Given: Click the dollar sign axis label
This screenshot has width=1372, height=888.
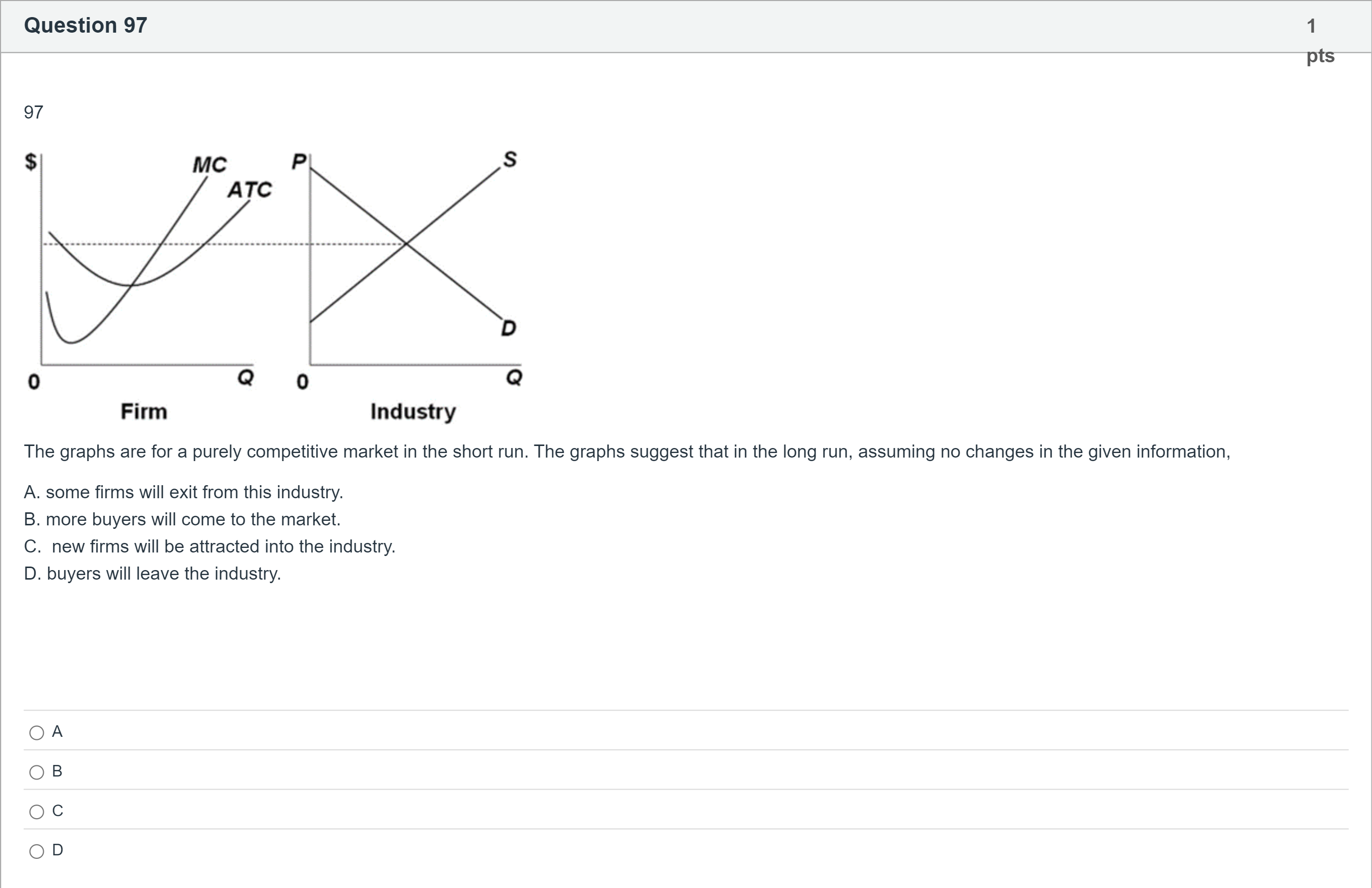Looking at the screenshot, I should [31, 162].
